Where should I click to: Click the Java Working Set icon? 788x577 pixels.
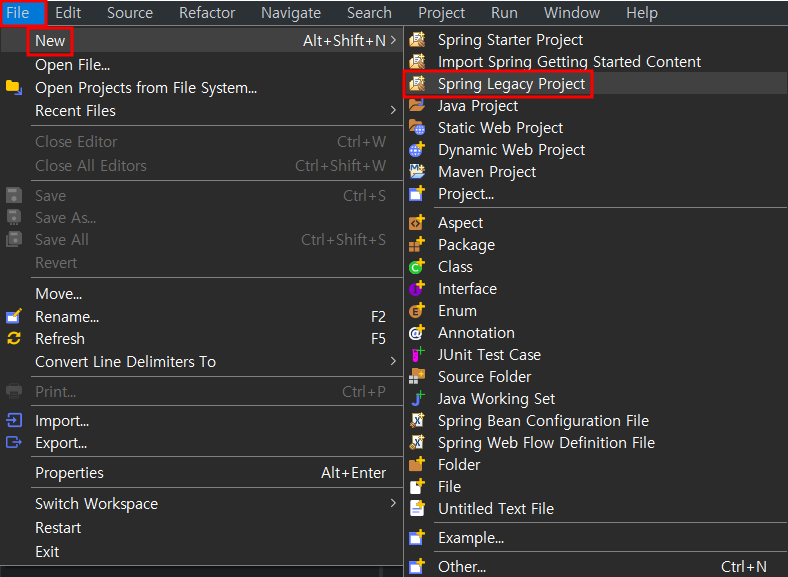pos(417,399)
